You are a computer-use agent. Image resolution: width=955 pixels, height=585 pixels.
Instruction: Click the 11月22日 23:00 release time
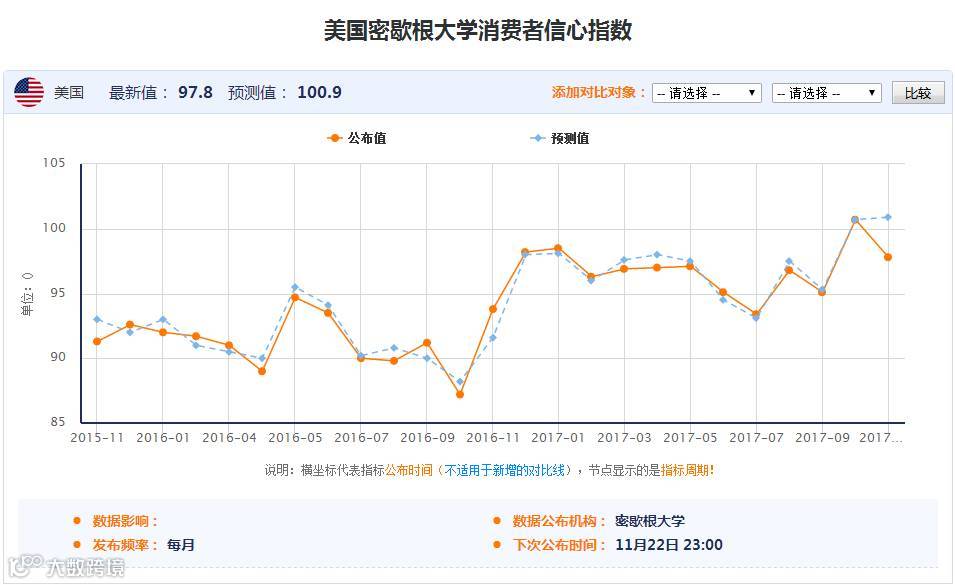click(669, 545)
